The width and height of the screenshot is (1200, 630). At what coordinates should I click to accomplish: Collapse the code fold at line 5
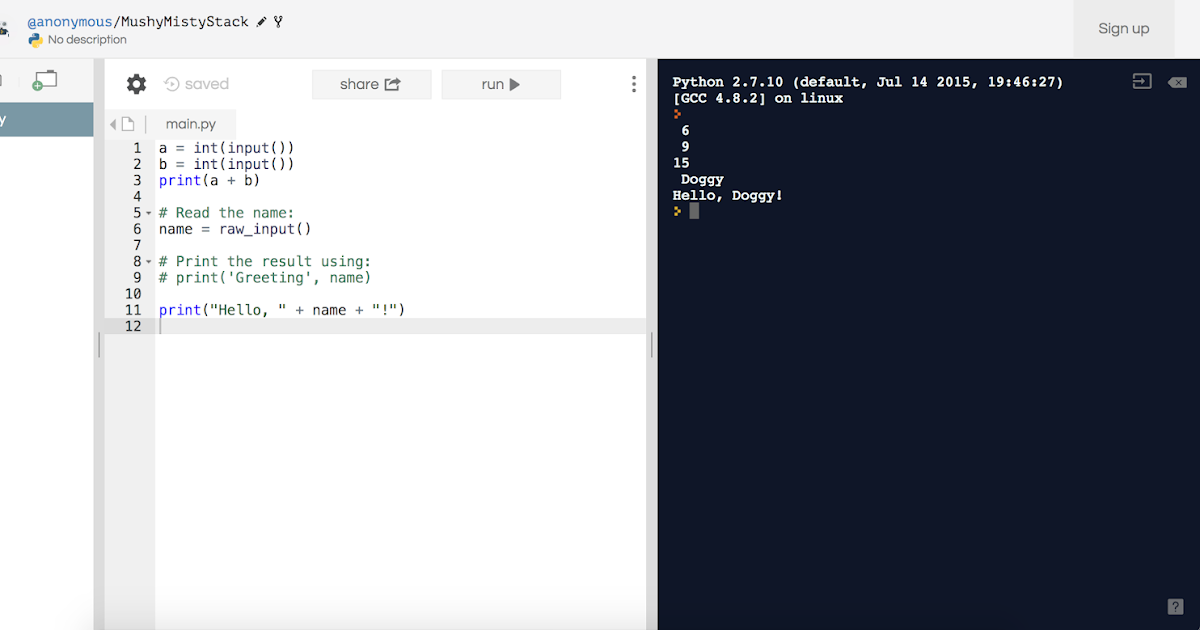pos(147,212)
